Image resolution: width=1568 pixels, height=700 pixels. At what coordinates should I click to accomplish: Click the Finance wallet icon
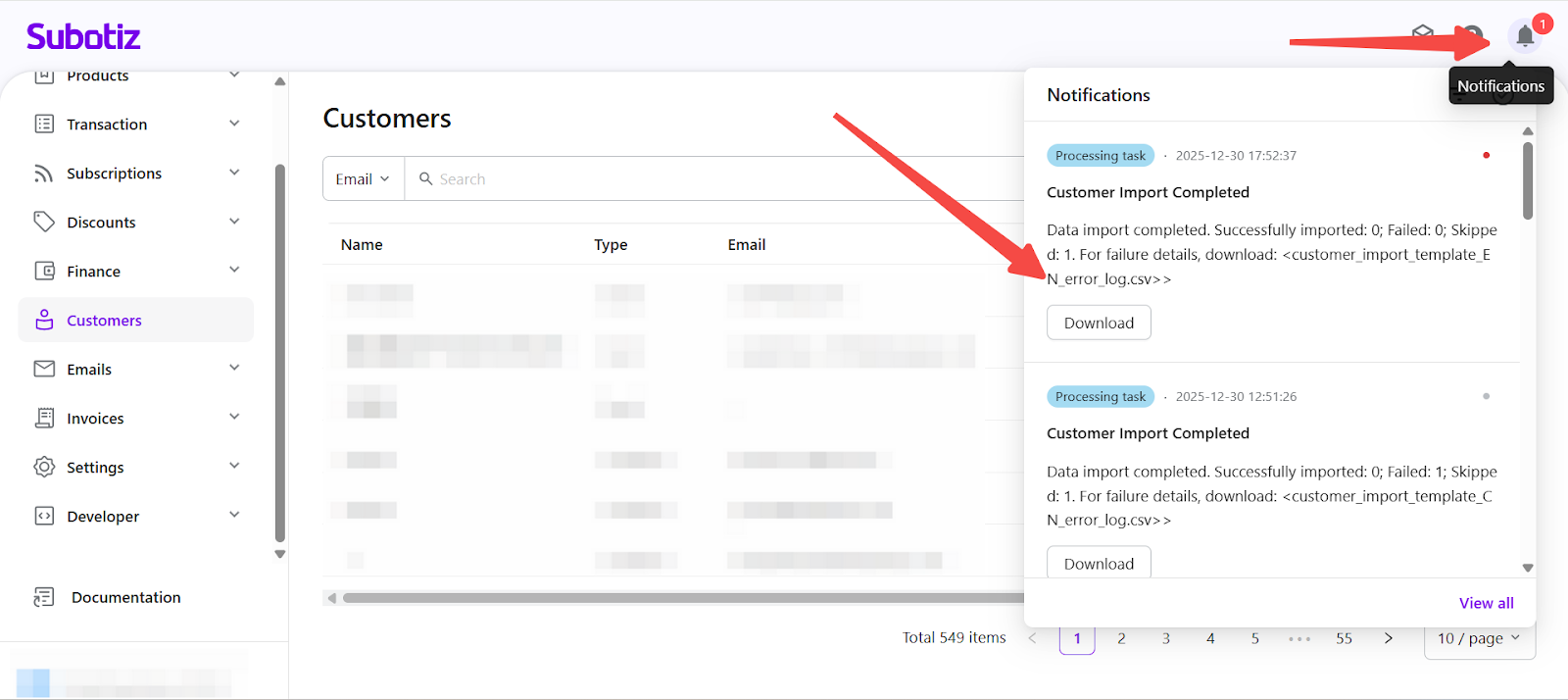pos(44,271)
